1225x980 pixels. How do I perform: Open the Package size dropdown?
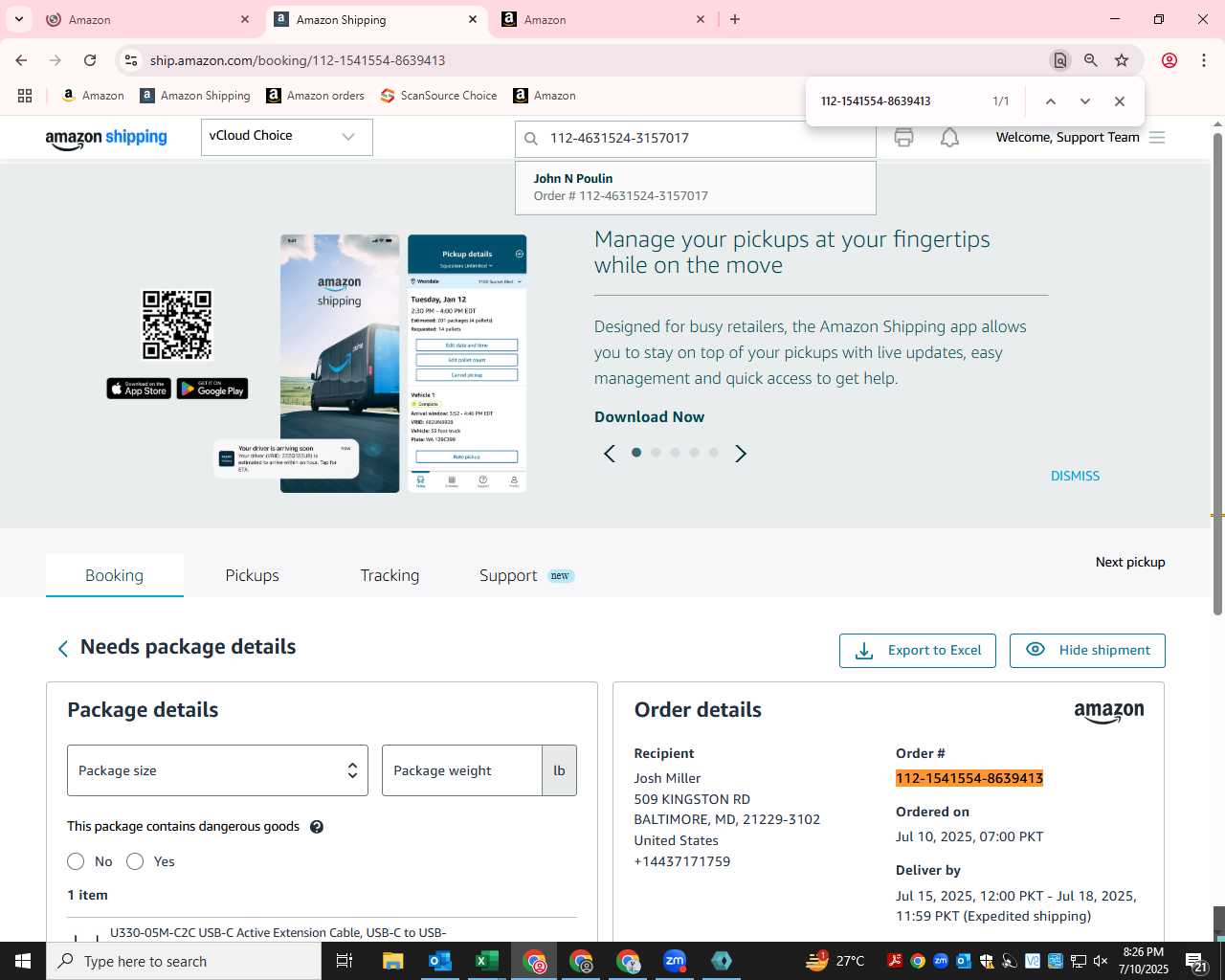pos(217,770)
